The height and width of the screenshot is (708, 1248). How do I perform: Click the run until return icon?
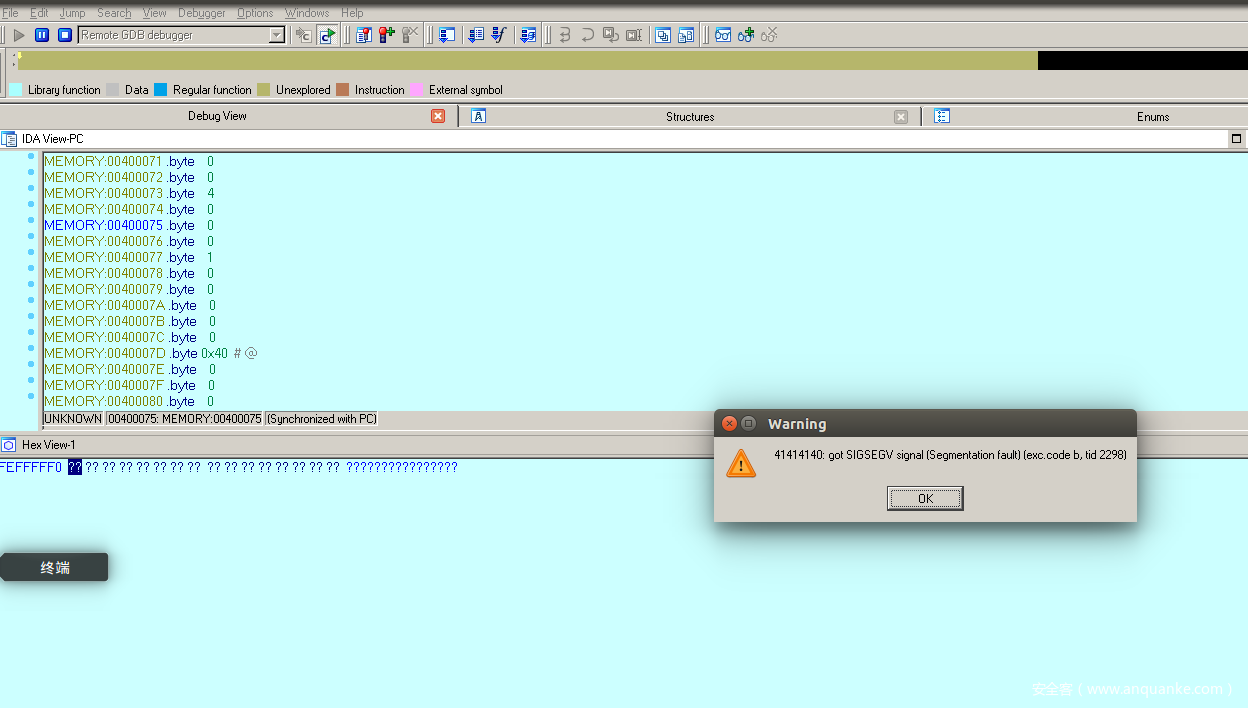pos(610,35)
